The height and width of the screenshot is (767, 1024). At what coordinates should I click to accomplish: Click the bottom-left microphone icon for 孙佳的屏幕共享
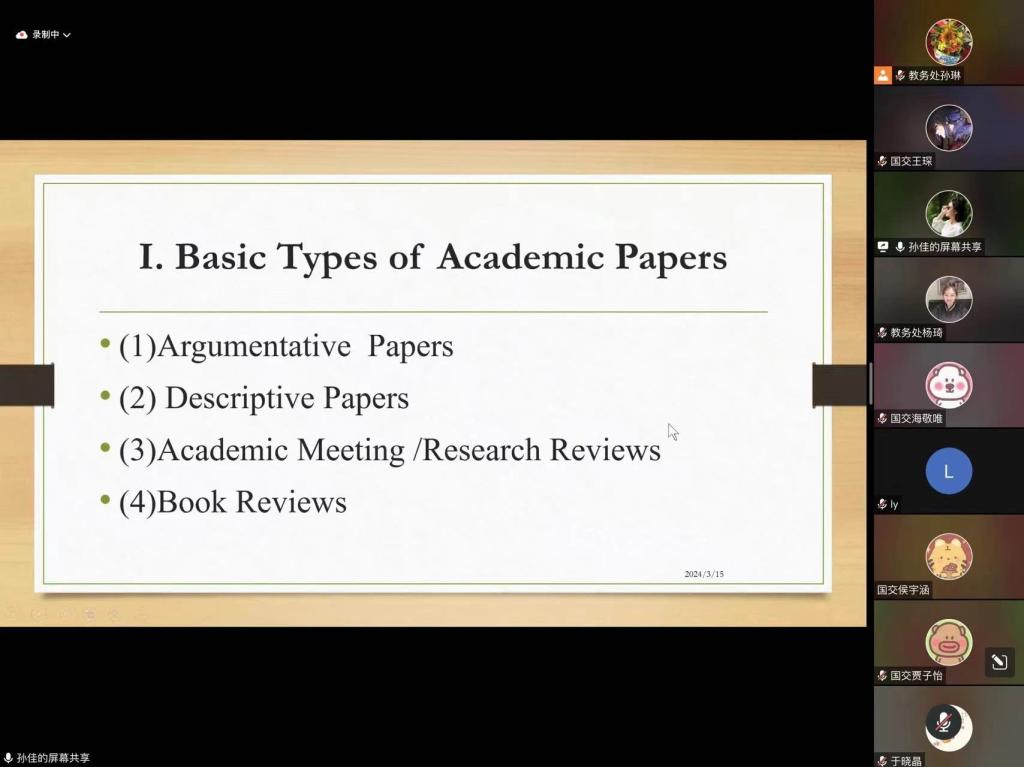(x=9, y=758)
